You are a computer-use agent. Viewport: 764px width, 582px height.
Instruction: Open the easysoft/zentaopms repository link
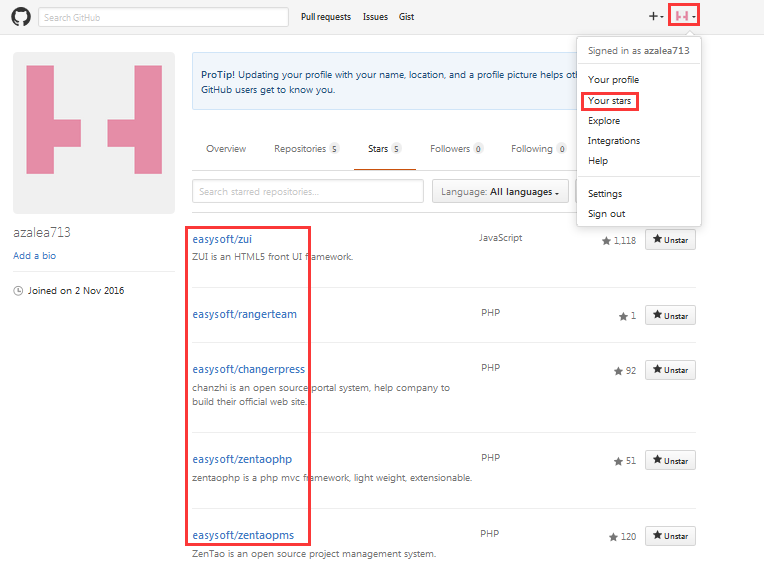tap(243, 535)
